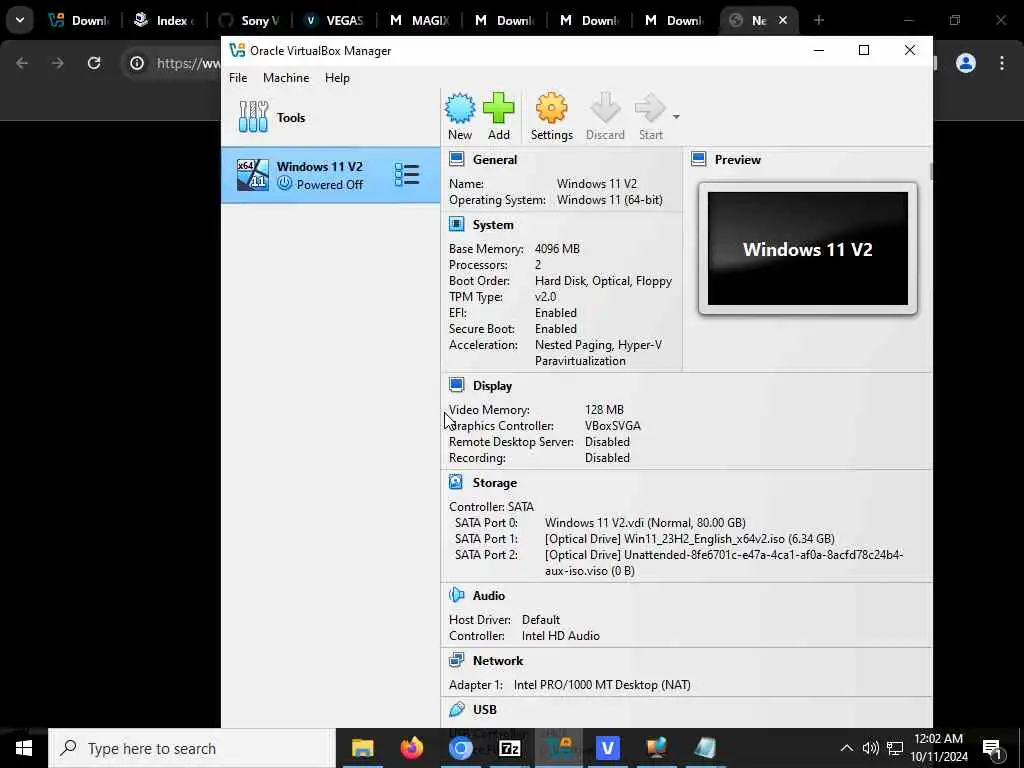
Task: Click Video Memory value 128 MB
Action: (604, 409)
